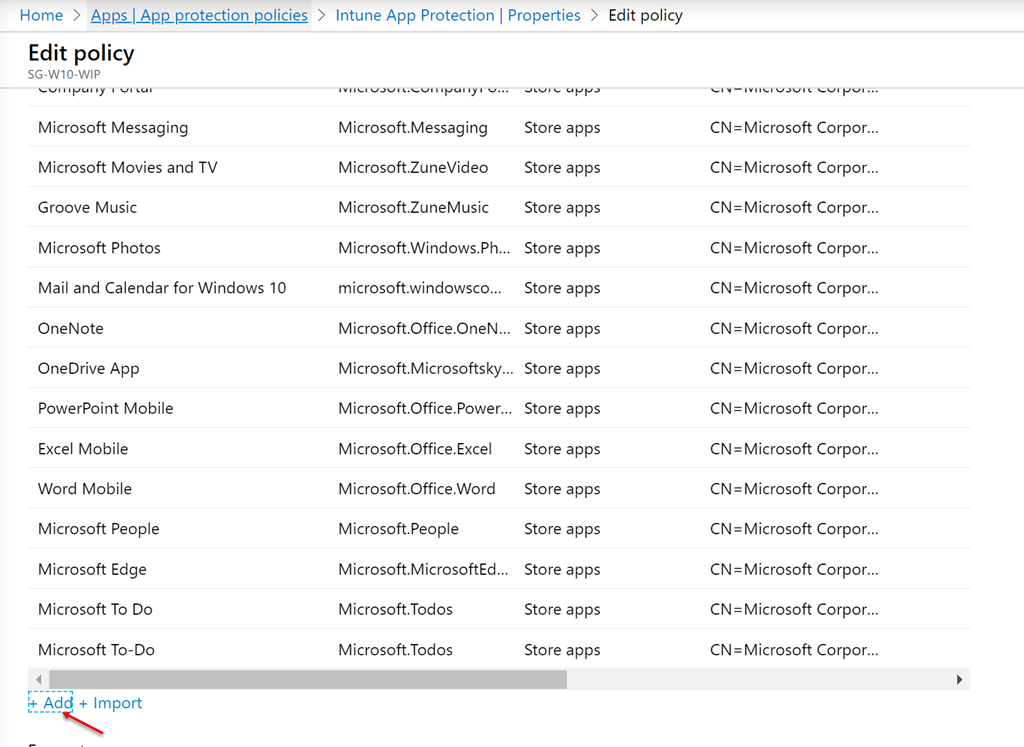1024x747 pixels.
Task: Select the OneNote app row
Action: tap(70, 329)
